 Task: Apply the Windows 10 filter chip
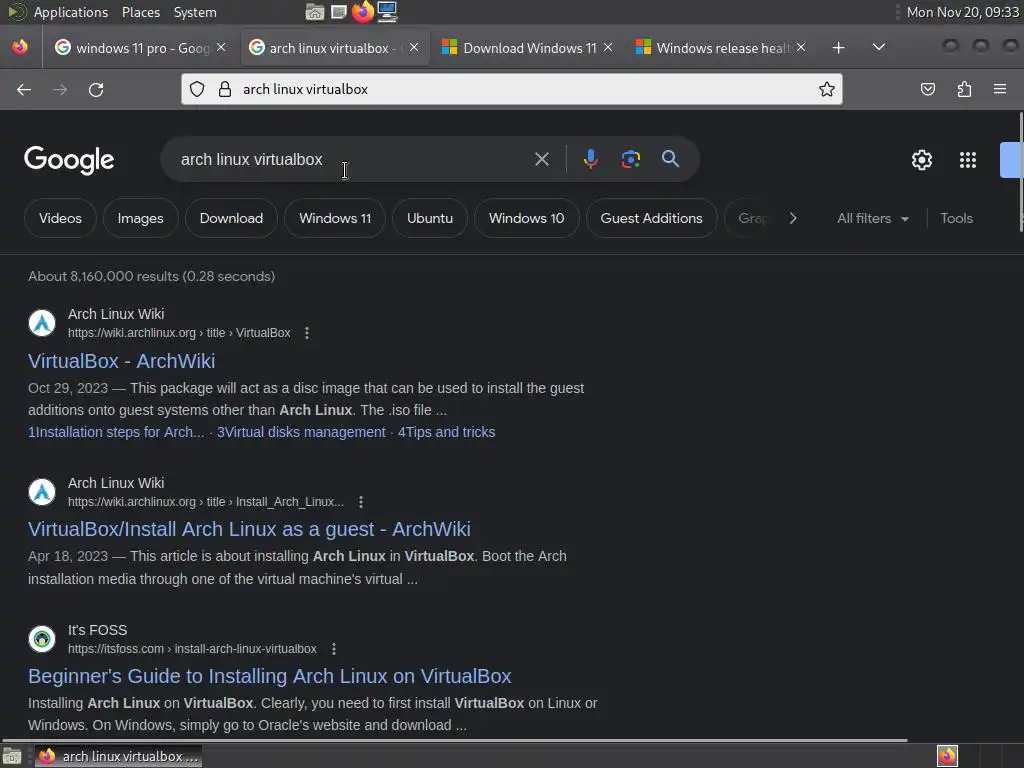click(526, 218)
